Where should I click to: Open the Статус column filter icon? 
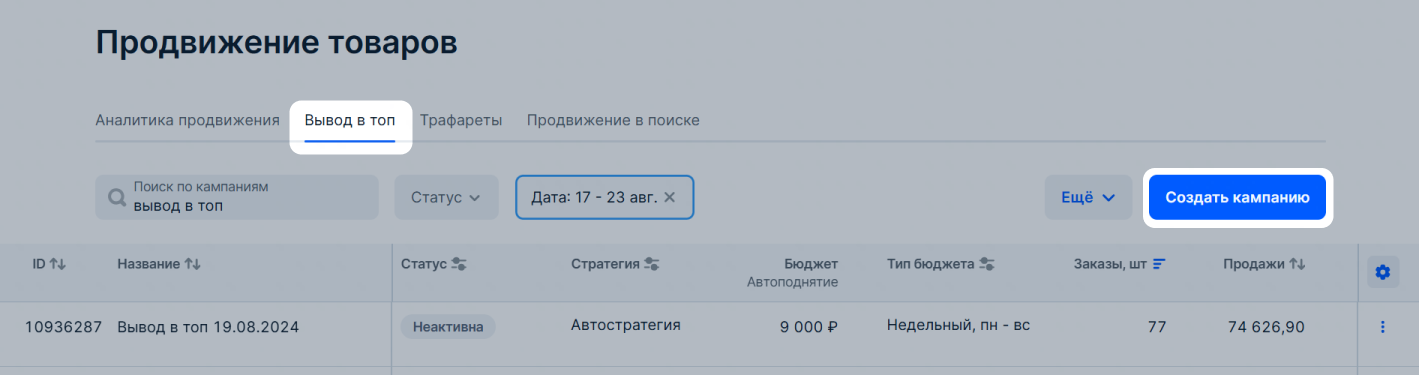(459, 264)
